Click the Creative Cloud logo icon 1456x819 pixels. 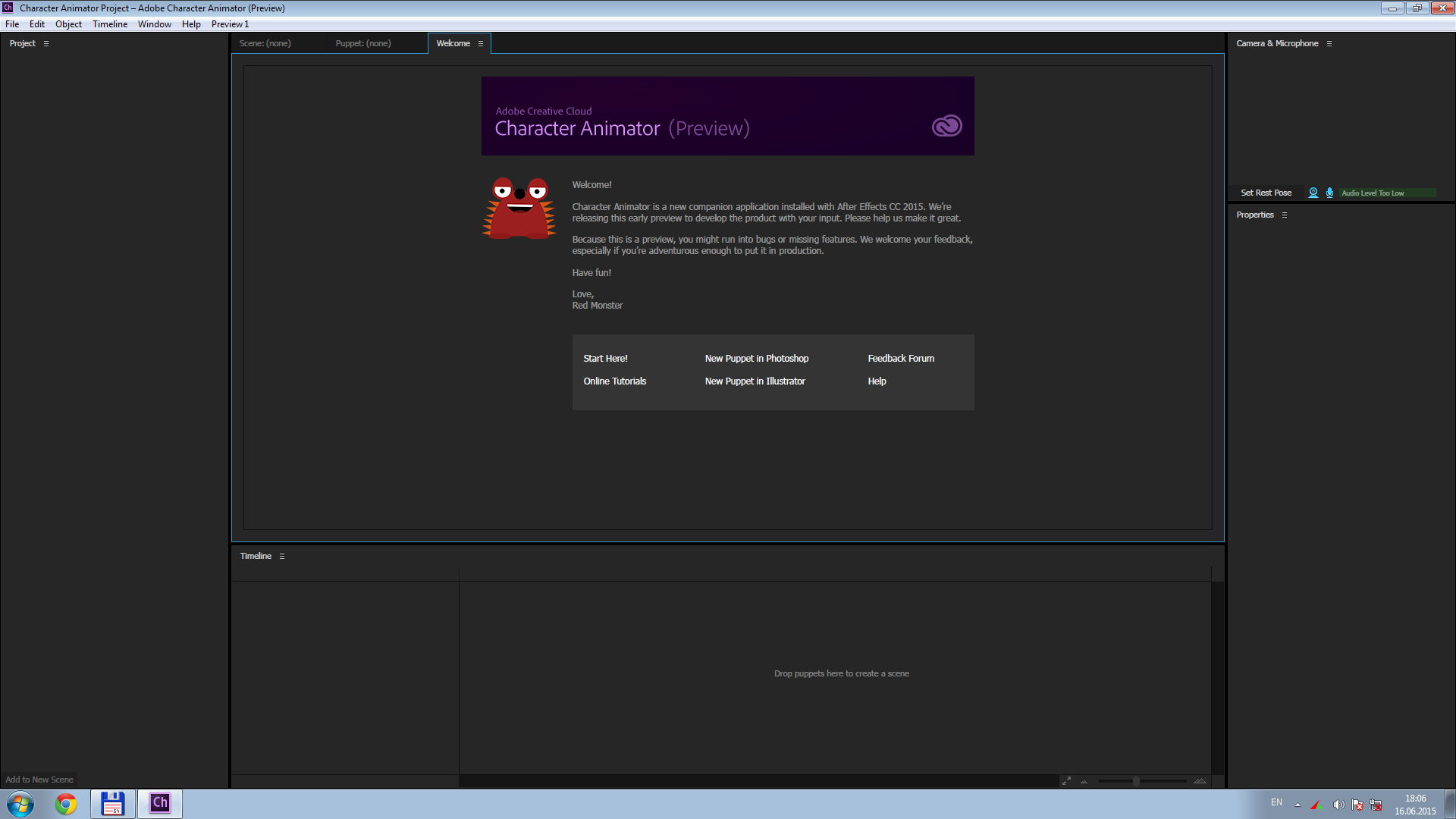(x=946, y=126)
